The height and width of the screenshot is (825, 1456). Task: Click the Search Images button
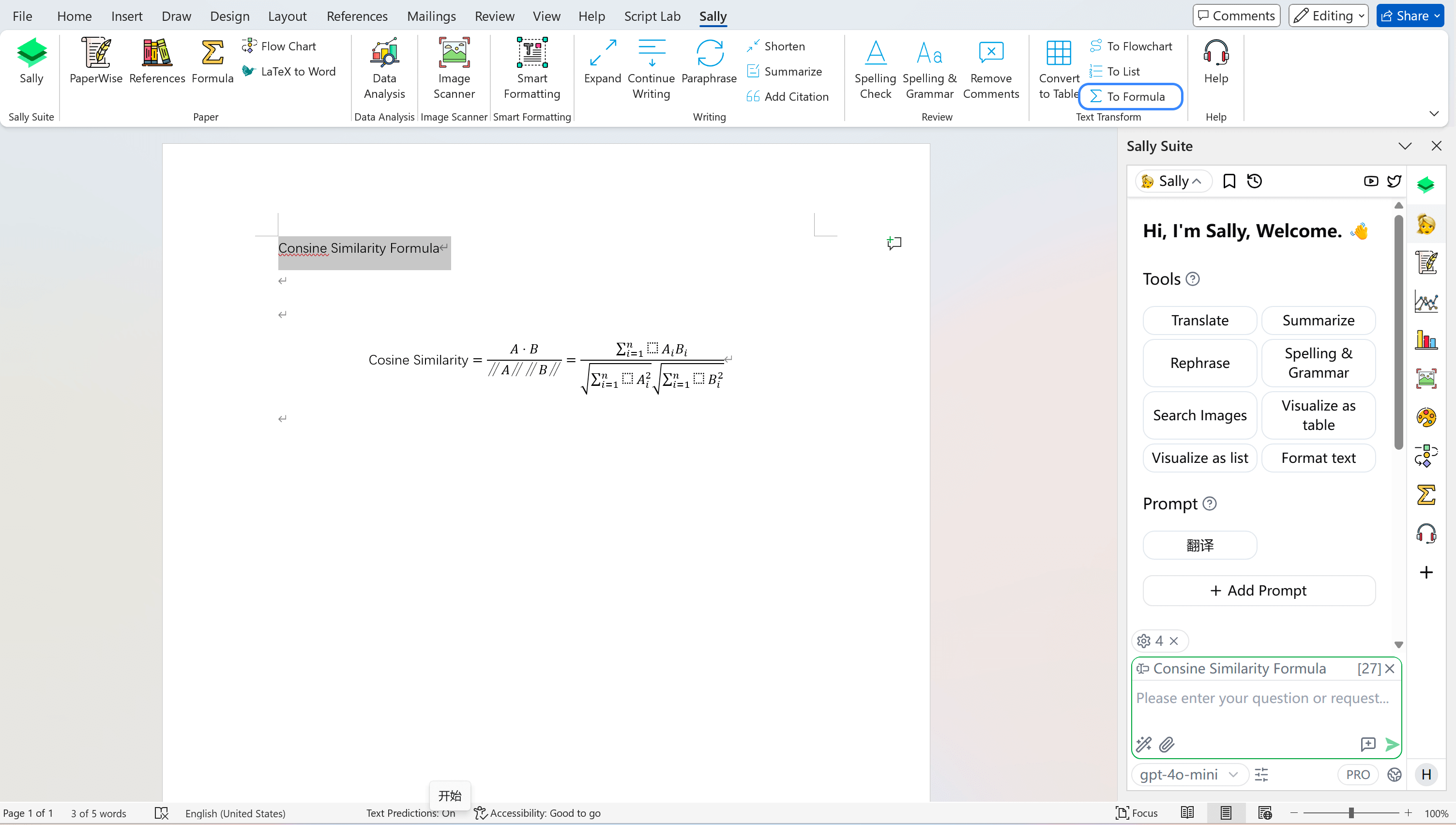[1199, 415]
